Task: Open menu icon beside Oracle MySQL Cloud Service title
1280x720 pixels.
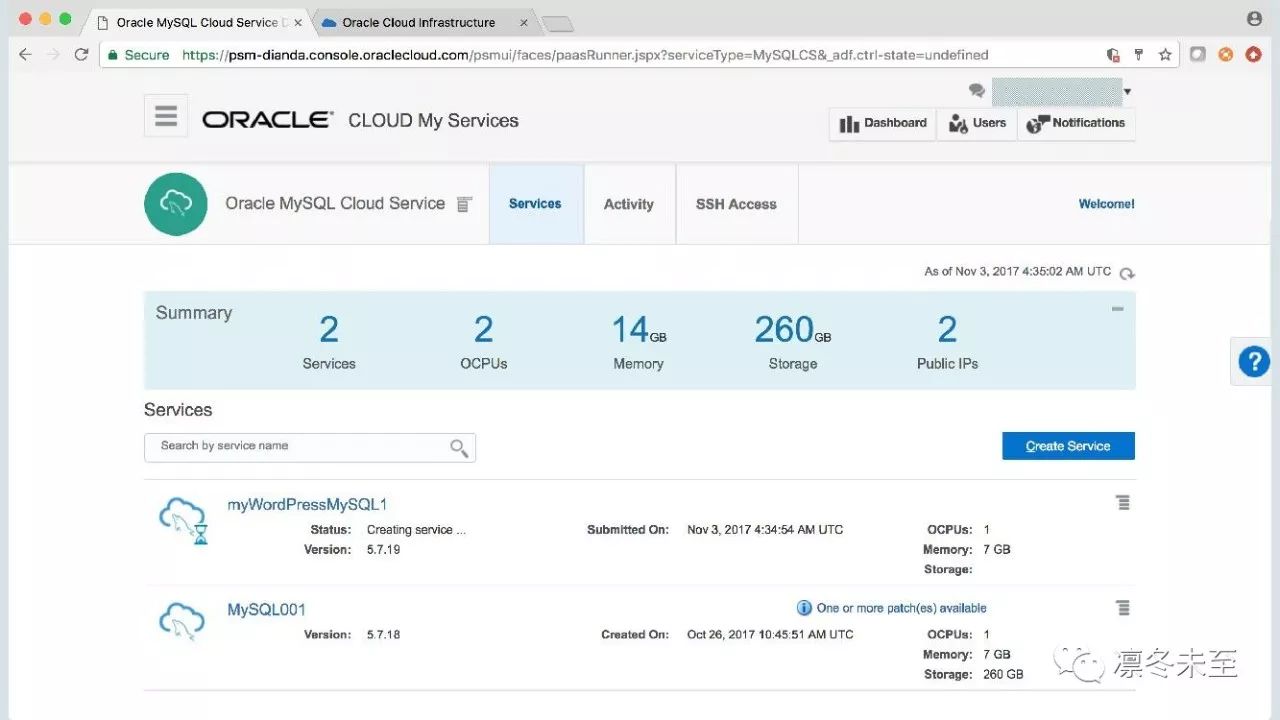Action: (464, 204)
